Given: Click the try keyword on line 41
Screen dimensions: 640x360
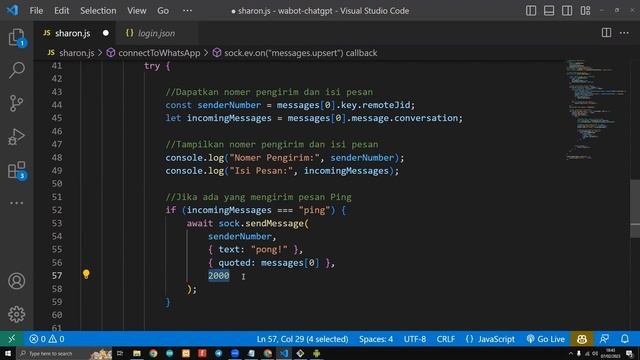Looking at the screenshot, I should pos(152,66).
